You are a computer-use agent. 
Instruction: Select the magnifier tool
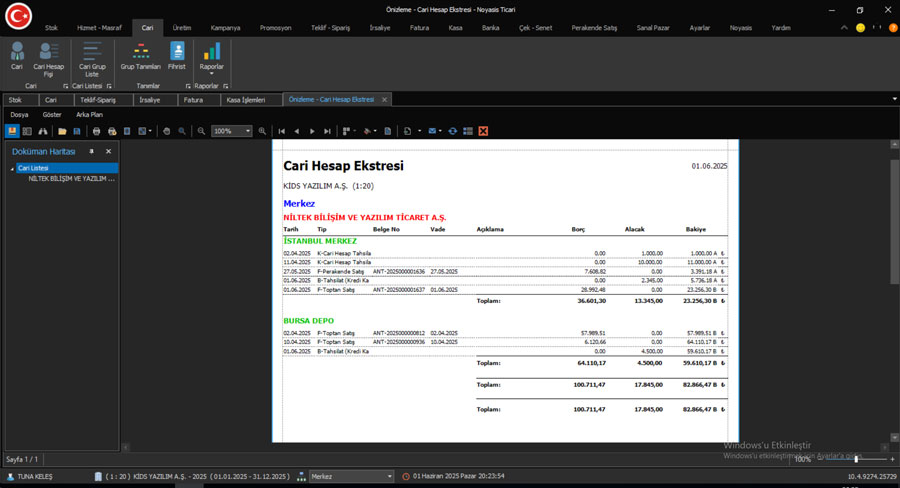click(182, 131)
